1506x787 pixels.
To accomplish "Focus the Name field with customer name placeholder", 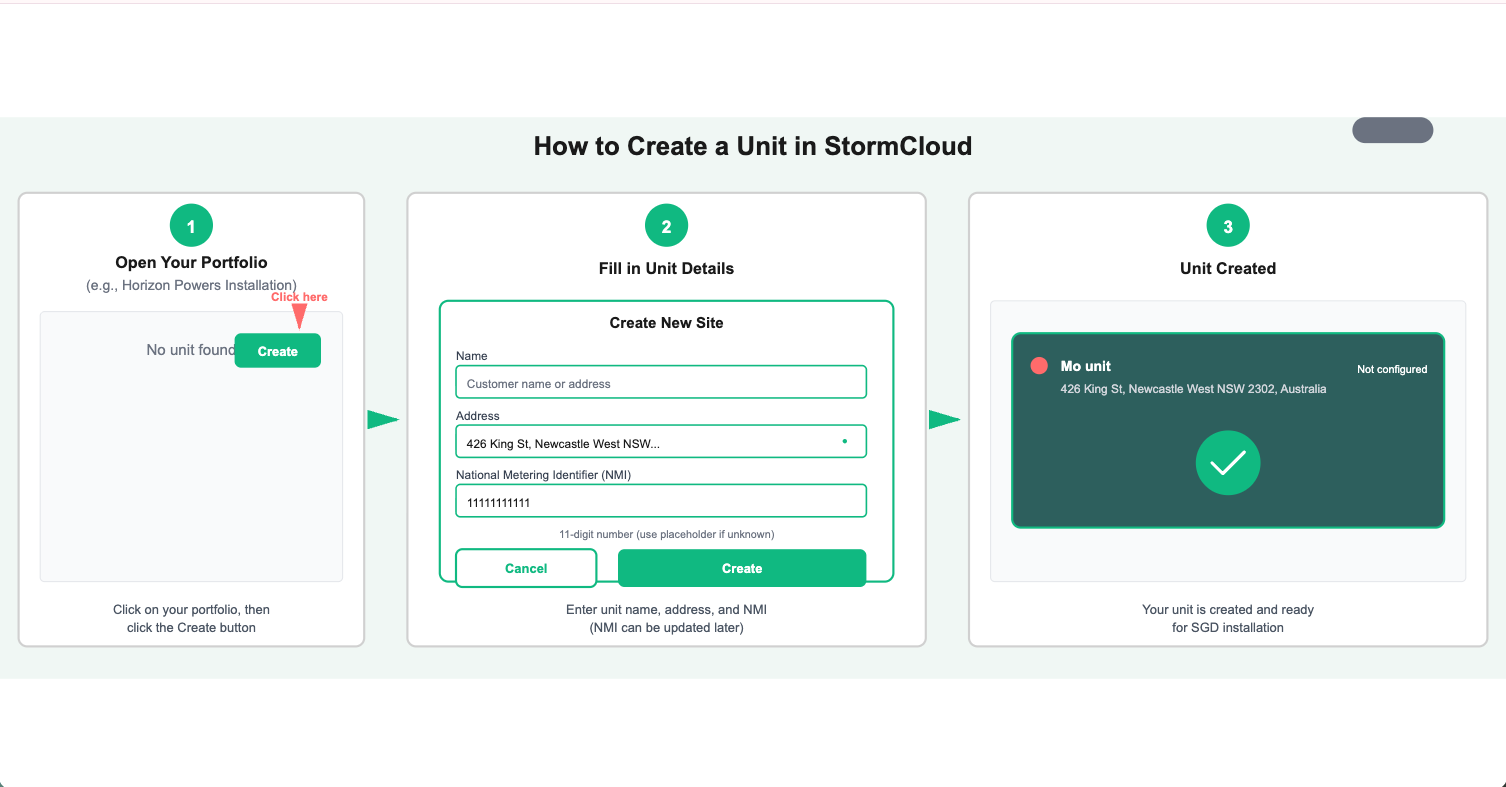I will tap(661, 382).
